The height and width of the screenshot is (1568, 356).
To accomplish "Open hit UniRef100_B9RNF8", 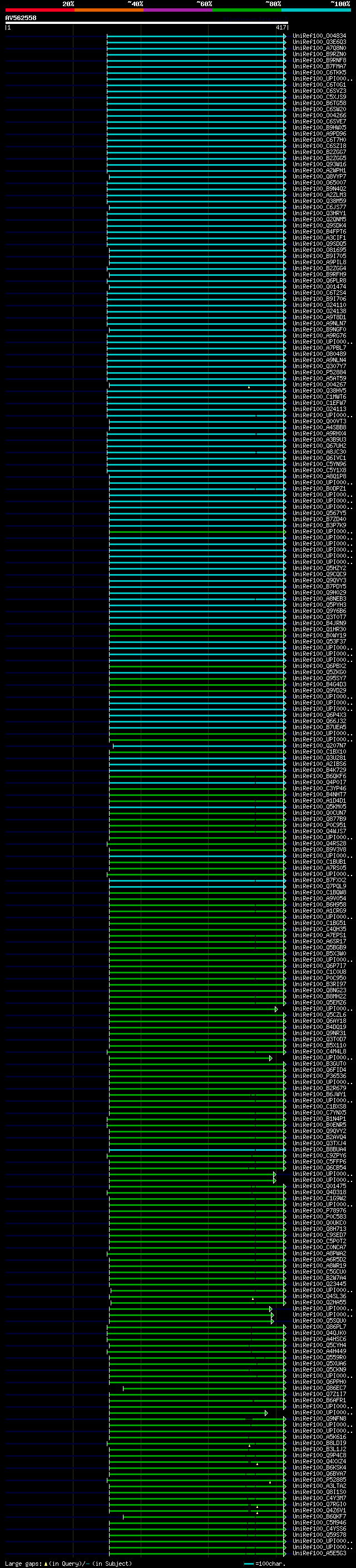I will (x=319, y=60).
